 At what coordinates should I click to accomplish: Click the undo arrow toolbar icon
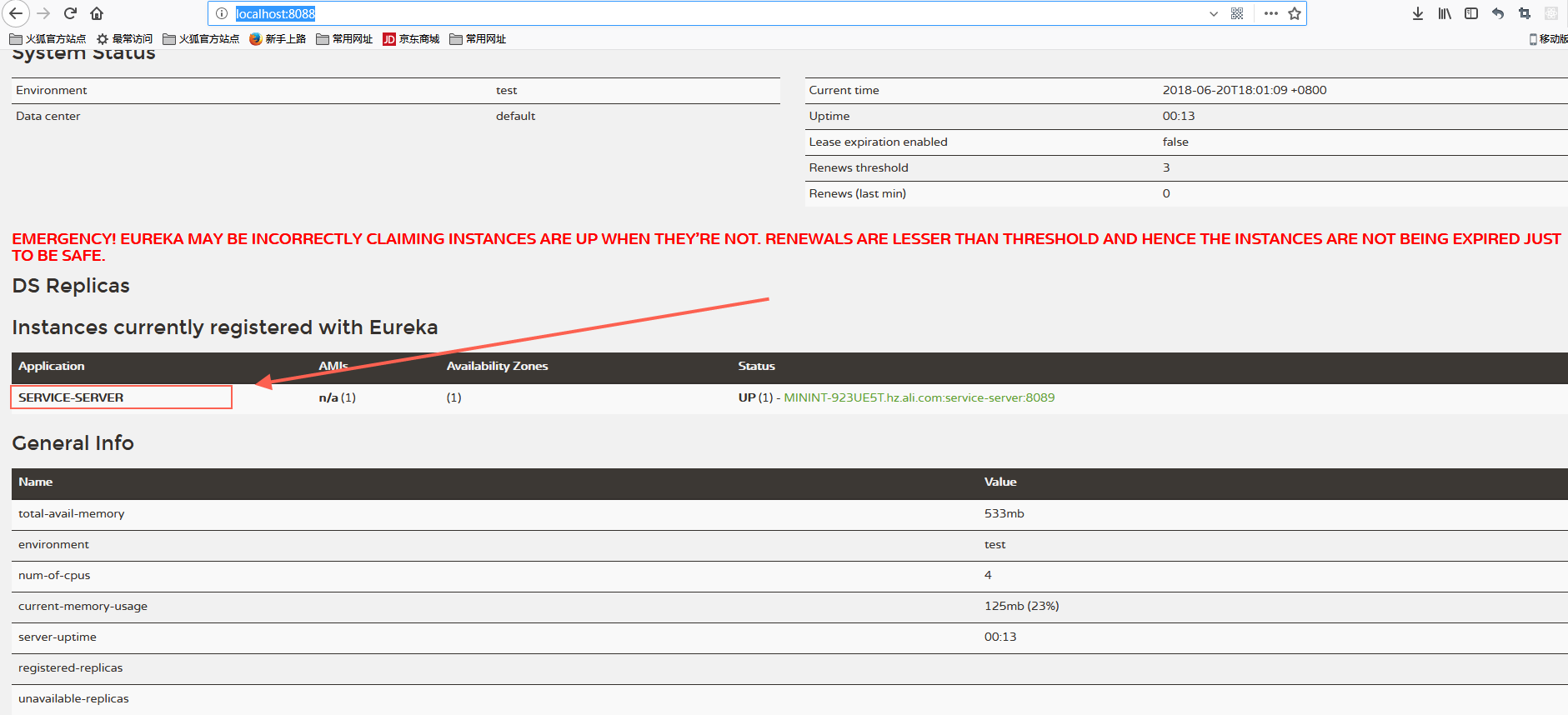tap(1498, 13)
